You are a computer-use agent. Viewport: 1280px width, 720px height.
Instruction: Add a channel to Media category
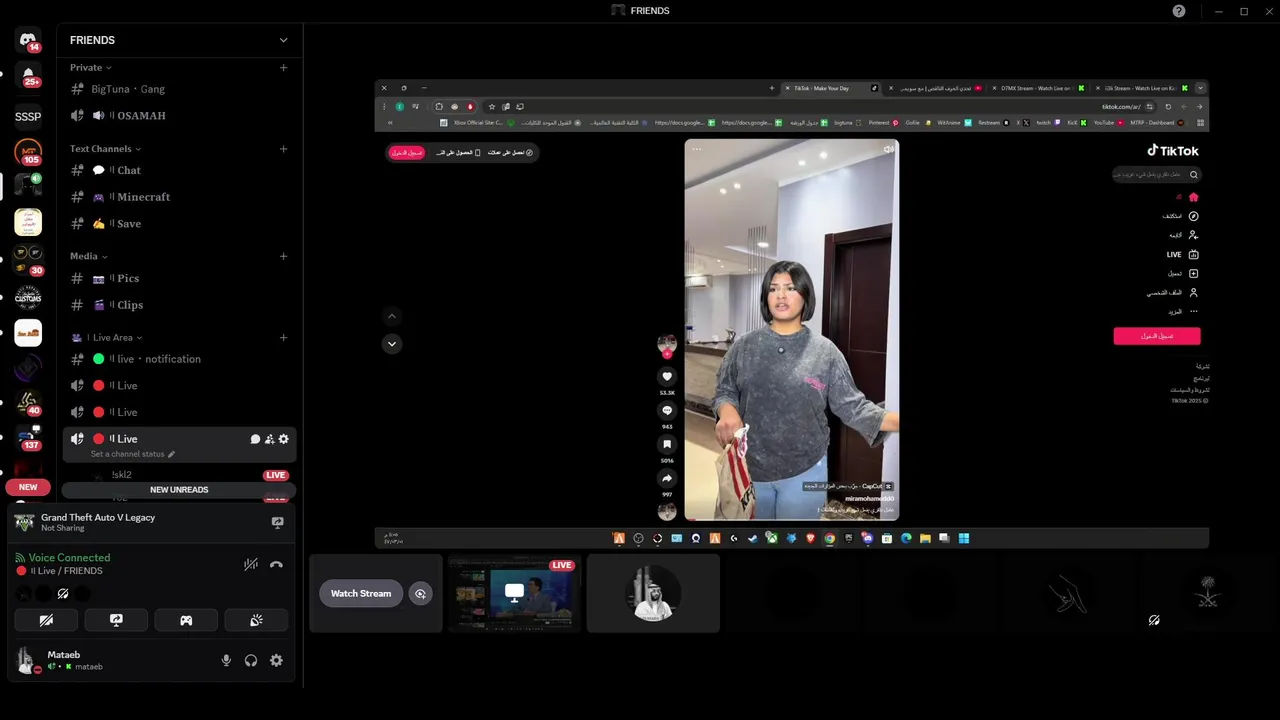point(284,256)
